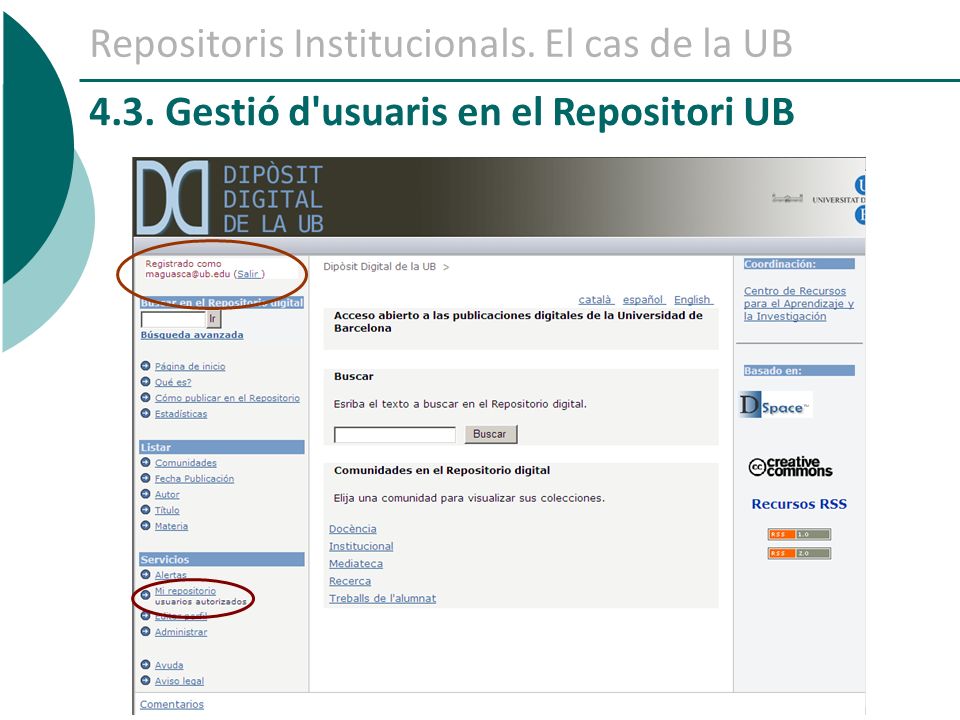The height and width of the screenshot is (720, 960).
Task: Click the main Buscar text field
Action: [395, 435]
